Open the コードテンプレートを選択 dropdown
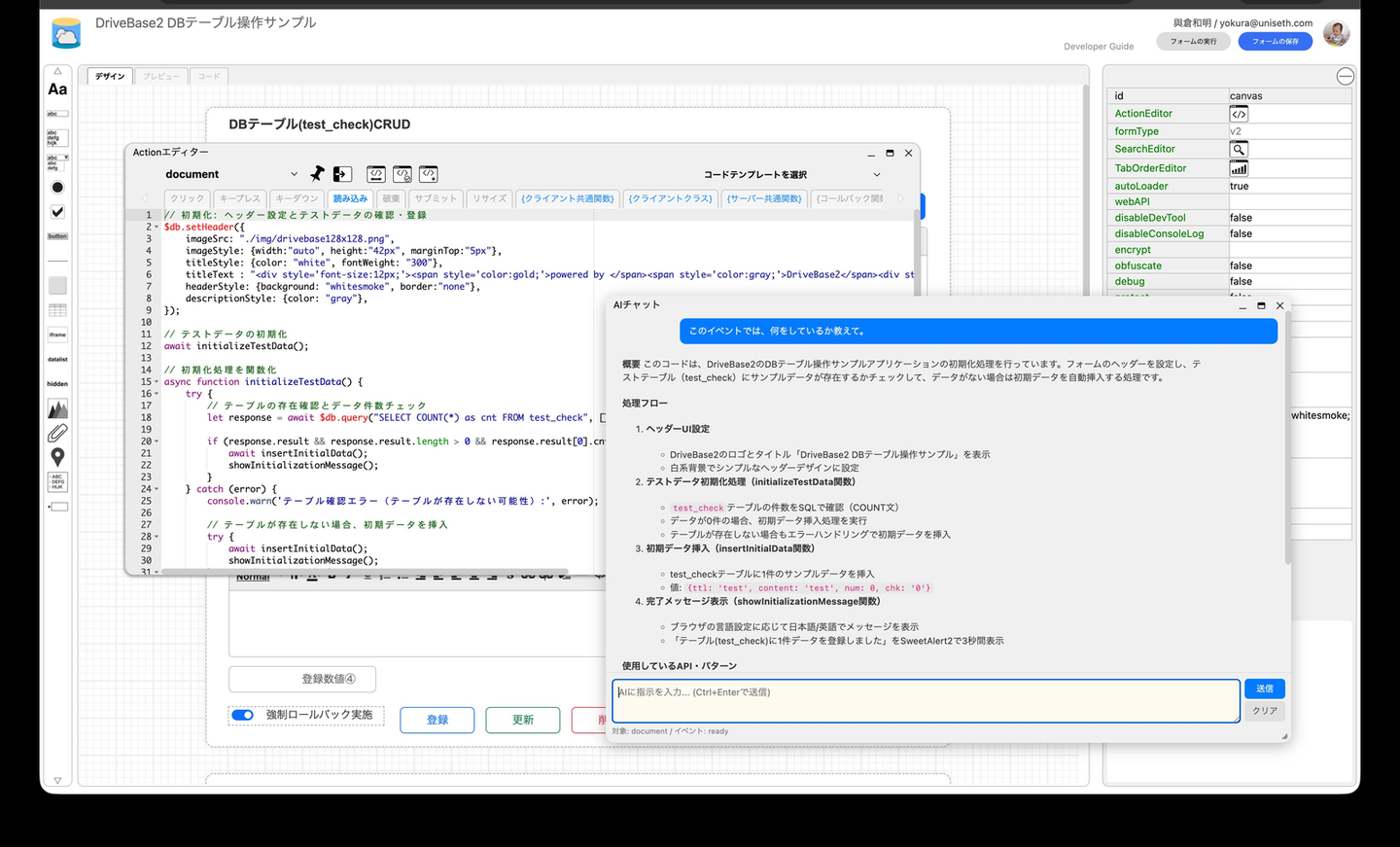Image resolution: width=1400 pixels, height=847 pixels. click(791, 175)
